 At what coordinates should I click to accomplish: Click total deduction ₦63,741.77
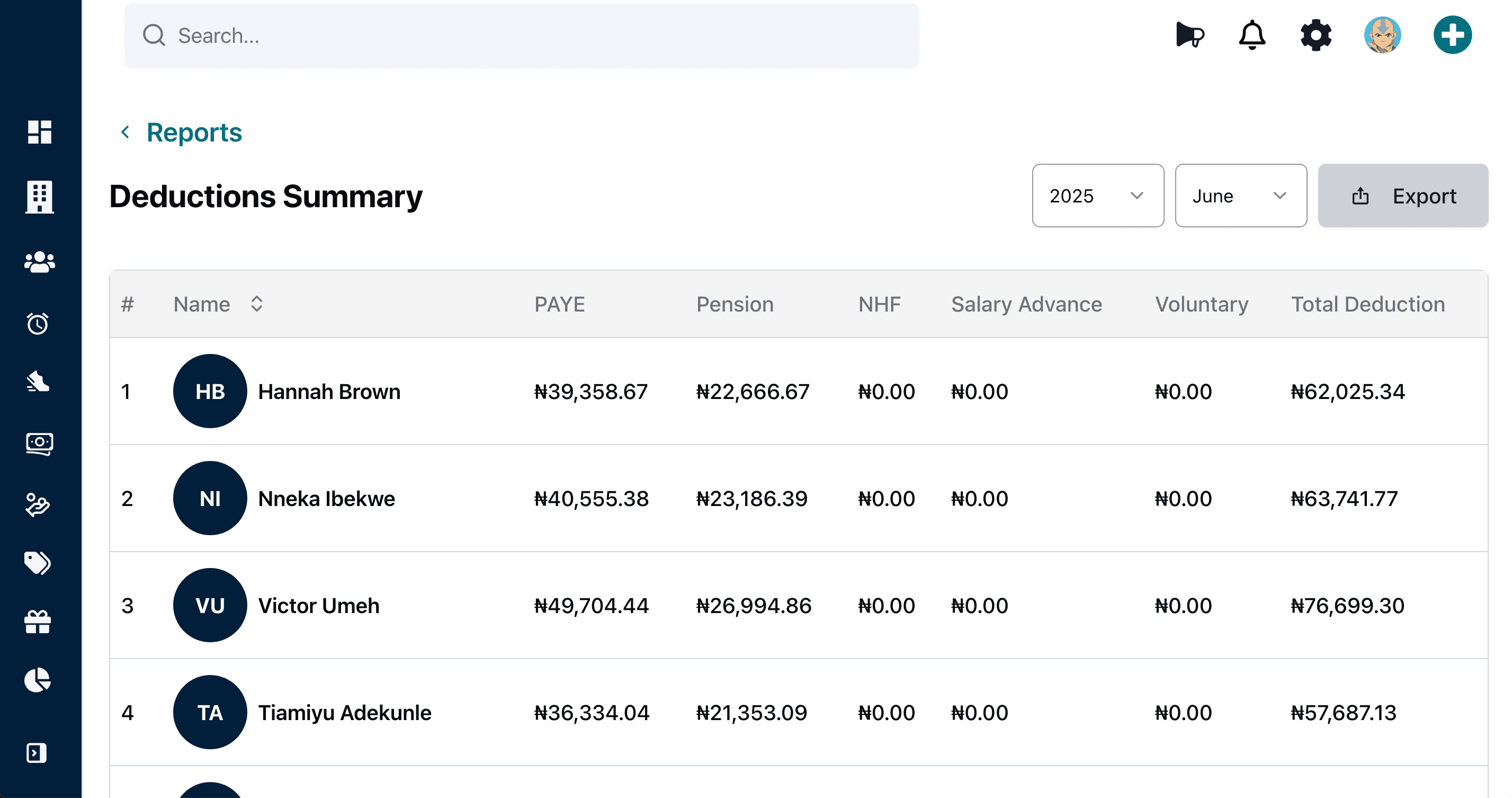click(x=1345, y=498)
